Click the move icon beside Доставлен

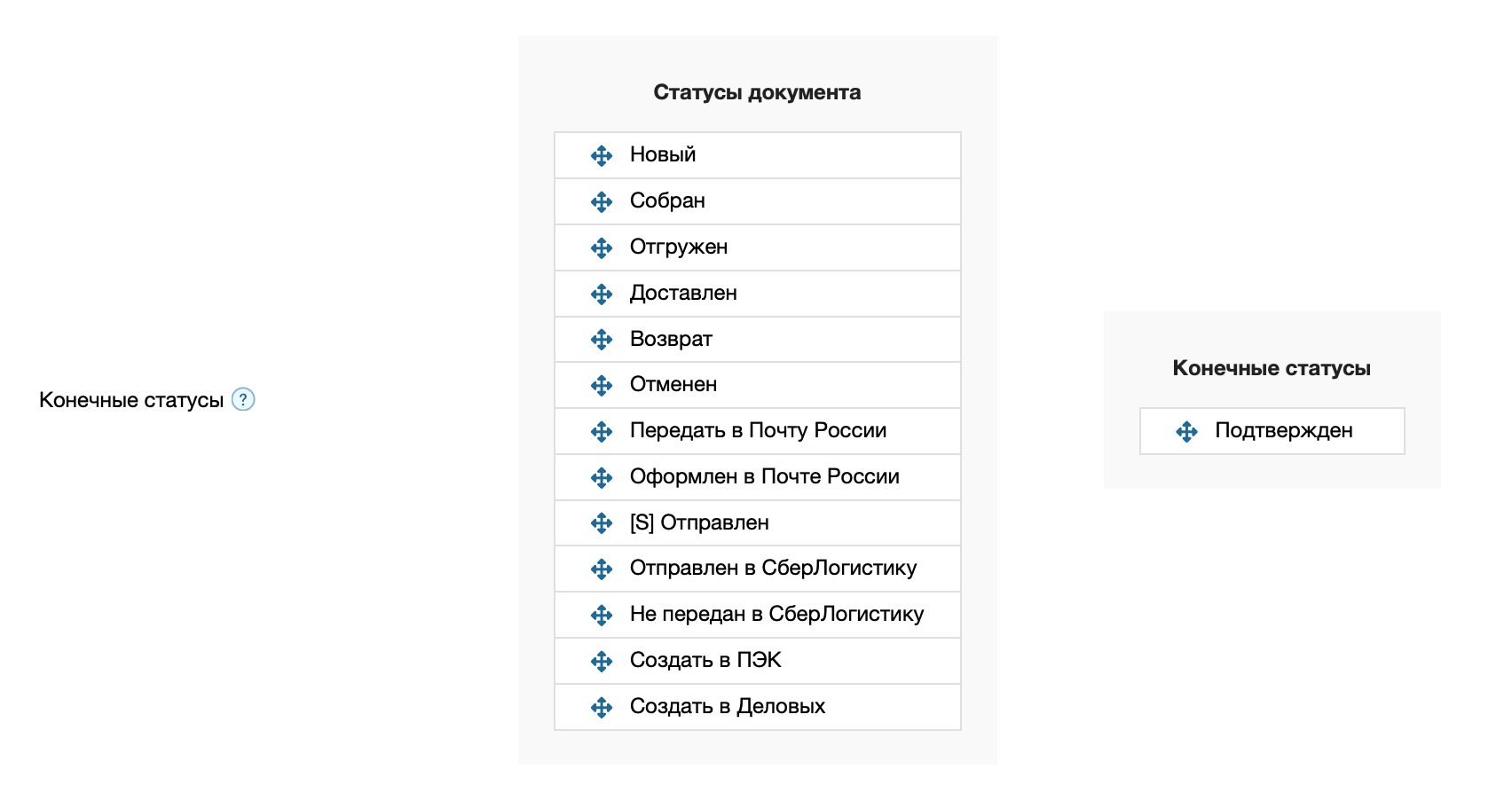[x=602, y=294]
